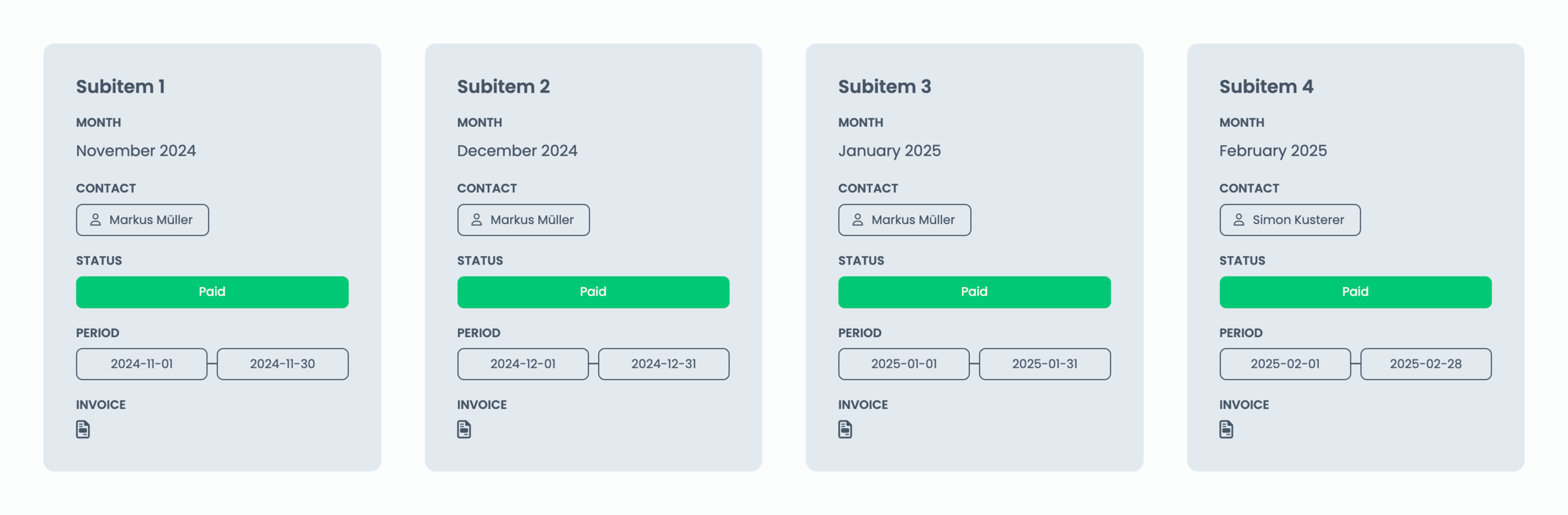
Task: Open the invoice file icon in Subitem 4
Action: (1226, 429)
